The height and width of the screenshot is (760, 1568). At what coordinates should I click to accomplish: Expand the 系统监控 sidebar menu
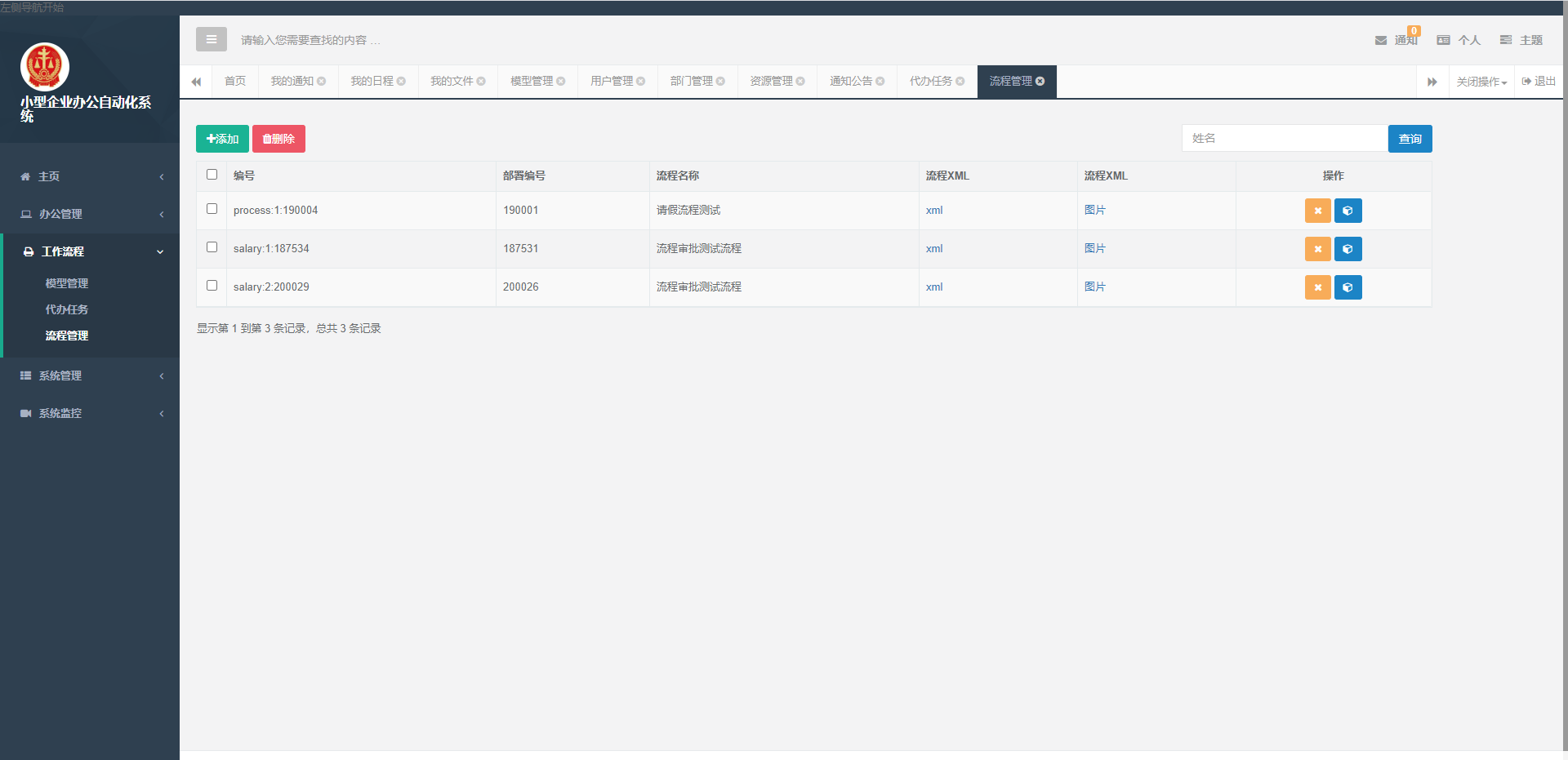(x=90, y=413)
